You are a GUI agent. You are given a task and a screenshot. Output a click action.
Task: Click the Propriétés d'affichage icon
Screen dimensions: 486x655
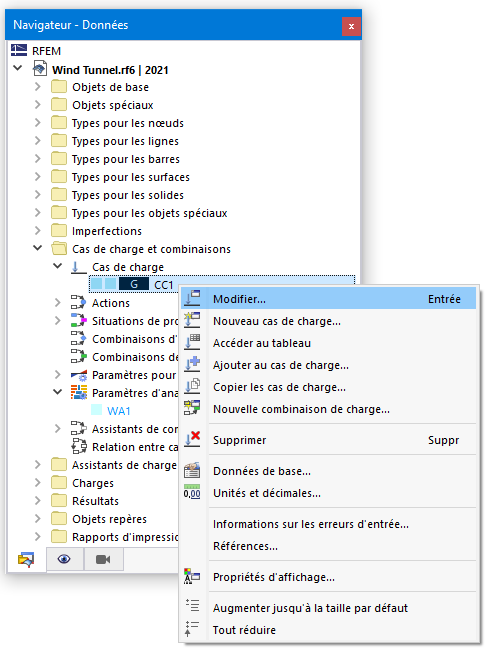click(192, 576)
